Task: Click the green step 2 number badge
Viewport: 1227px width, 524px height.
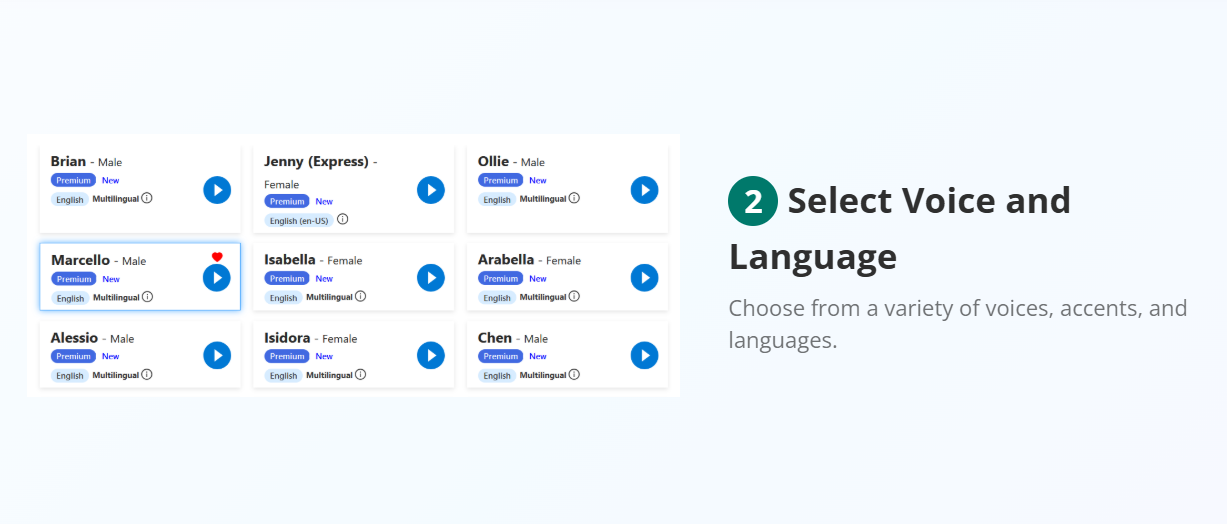Action: [x=752, y=201]
